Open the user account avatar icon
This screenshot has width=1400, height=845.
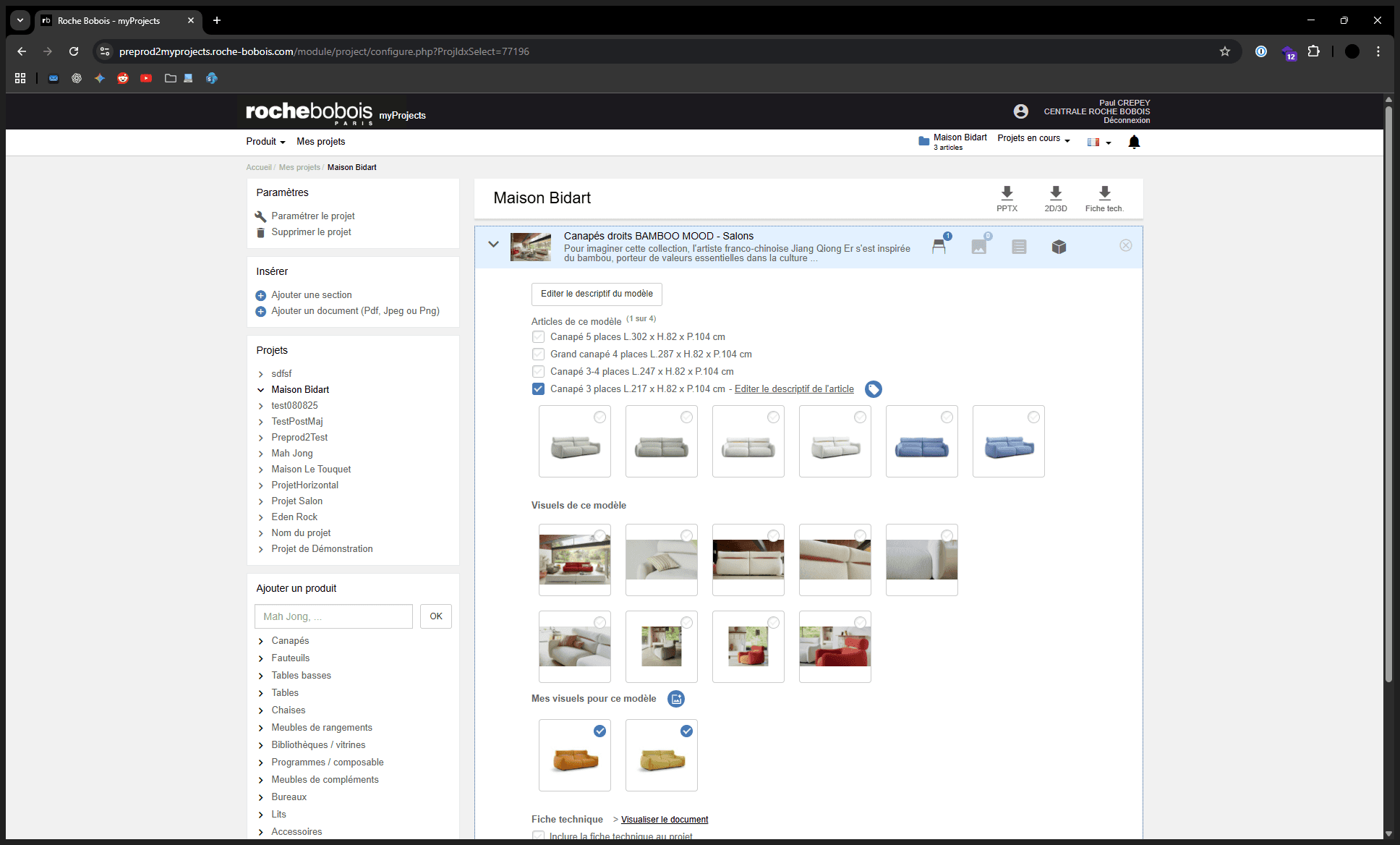pos(1021,111)
